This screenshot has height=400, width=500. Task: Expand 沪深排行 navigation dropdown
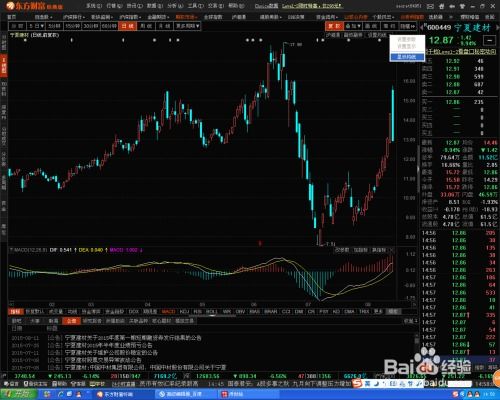point(74,17)
